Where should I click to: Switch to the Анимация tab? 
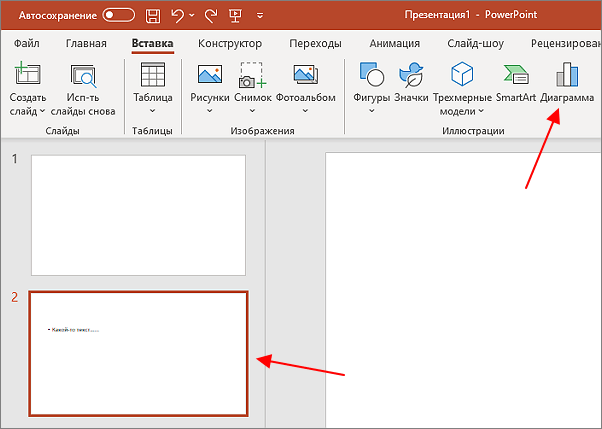coord(395,43)
